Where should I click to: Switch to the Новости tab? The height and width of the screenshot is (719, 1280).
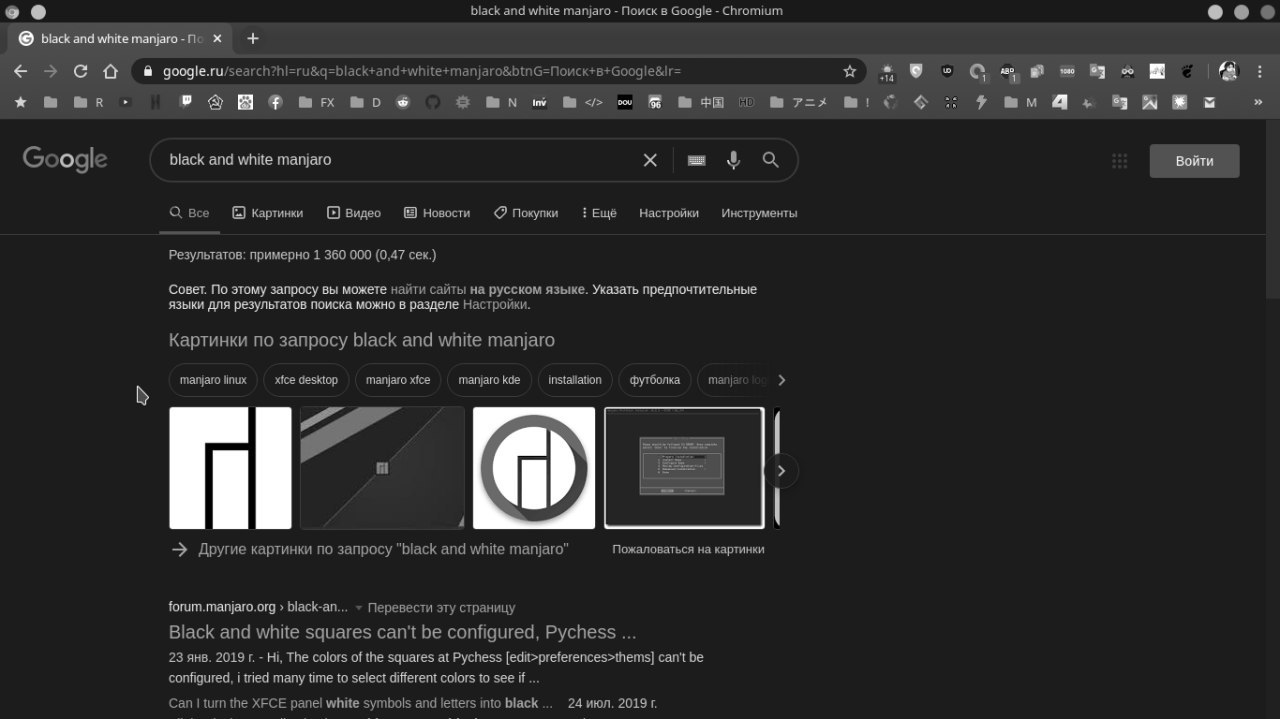pos(437,213)
